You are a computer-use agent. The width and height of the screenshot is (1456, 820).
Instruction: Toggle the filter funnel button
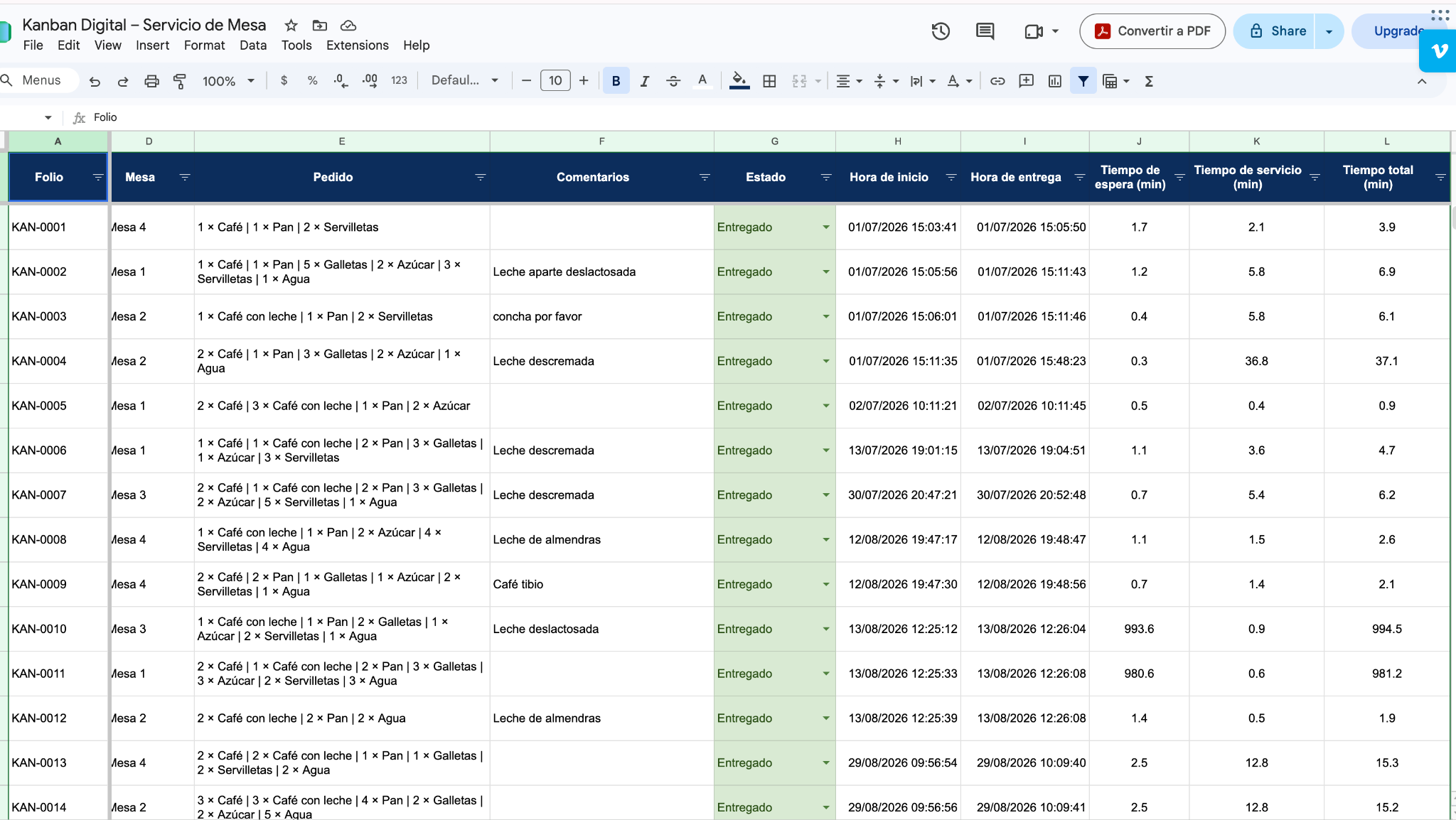pos(1083,81)
